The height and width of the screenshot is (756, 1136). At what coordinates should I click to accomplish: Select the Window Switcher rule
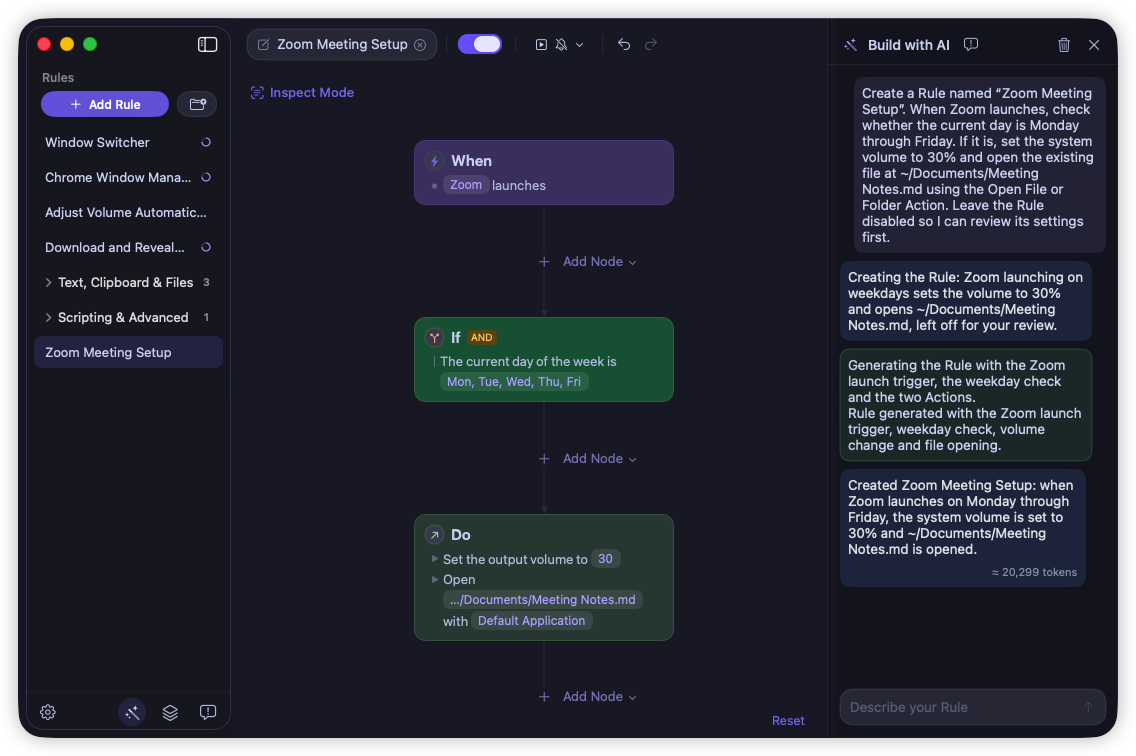point(128,143)
